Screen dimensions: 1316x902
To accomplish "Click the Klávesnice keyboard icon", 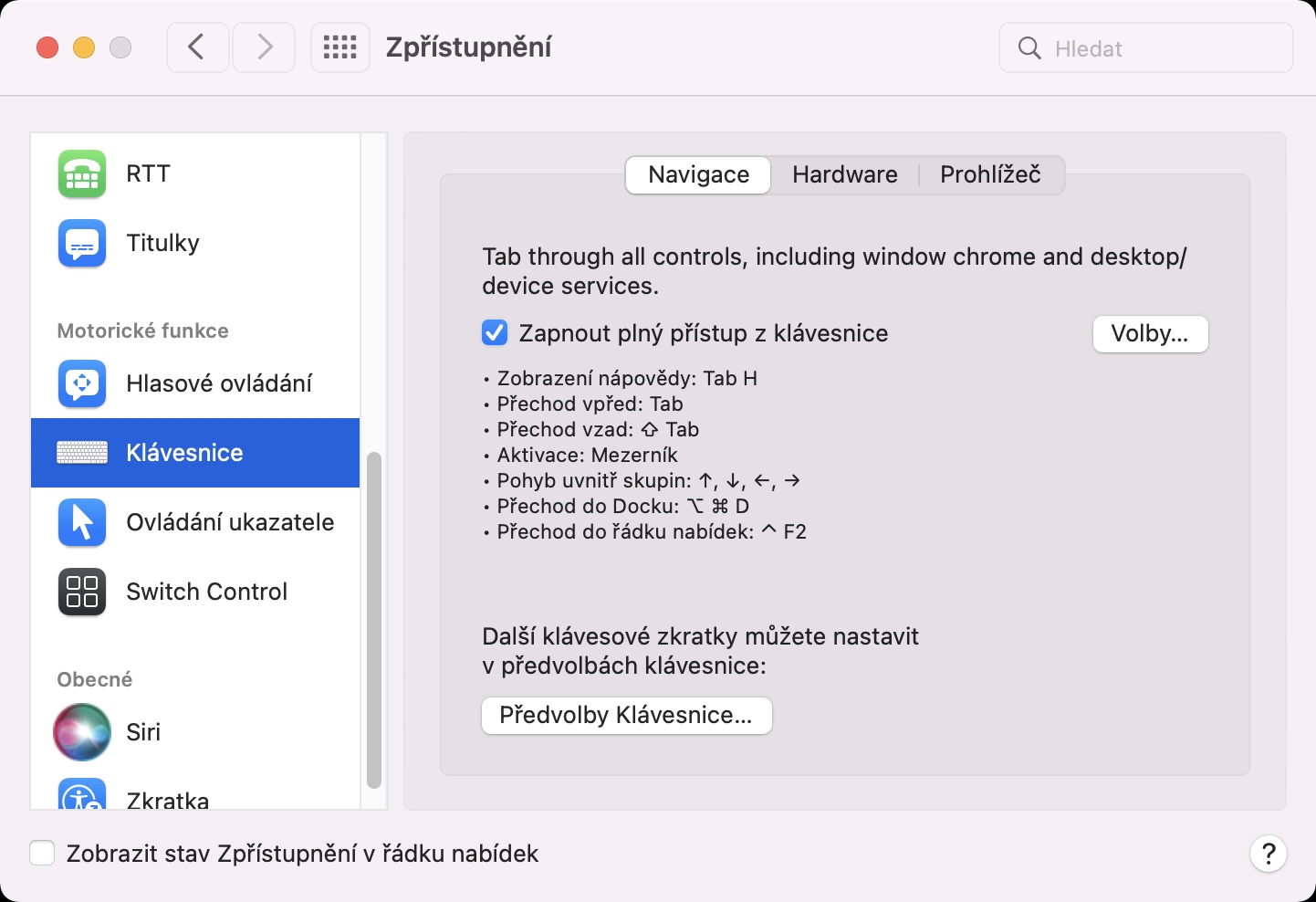I will tap(82, 453).
